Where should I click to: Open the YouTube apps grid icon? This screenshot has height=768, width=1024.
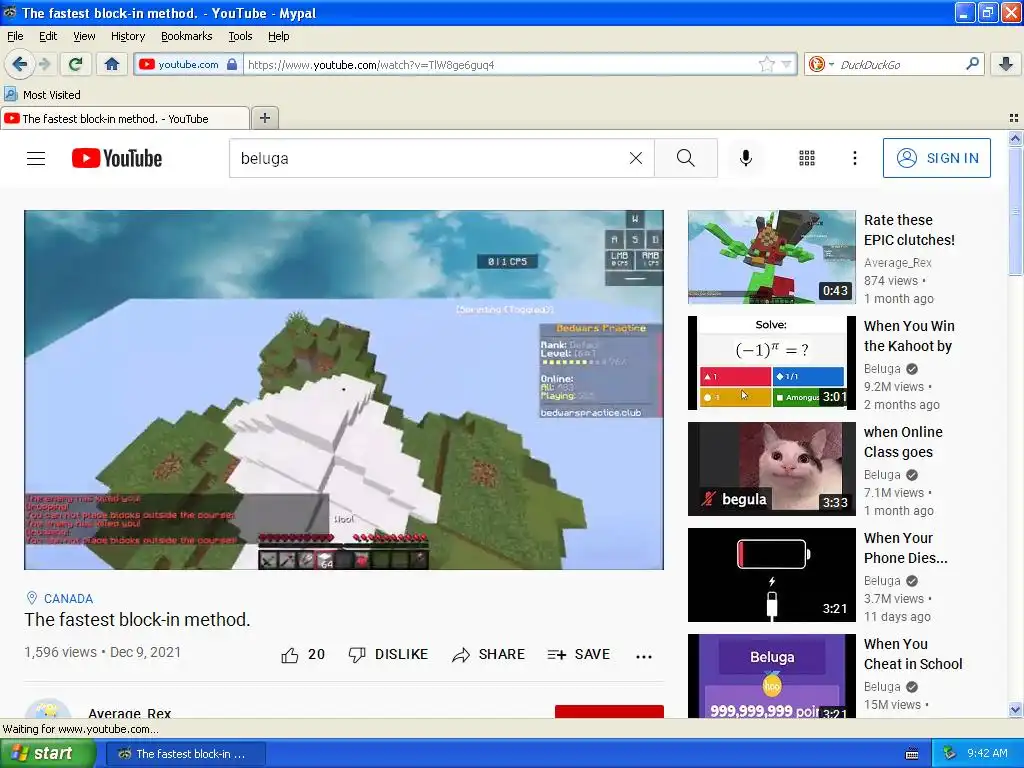pos(807,158)
